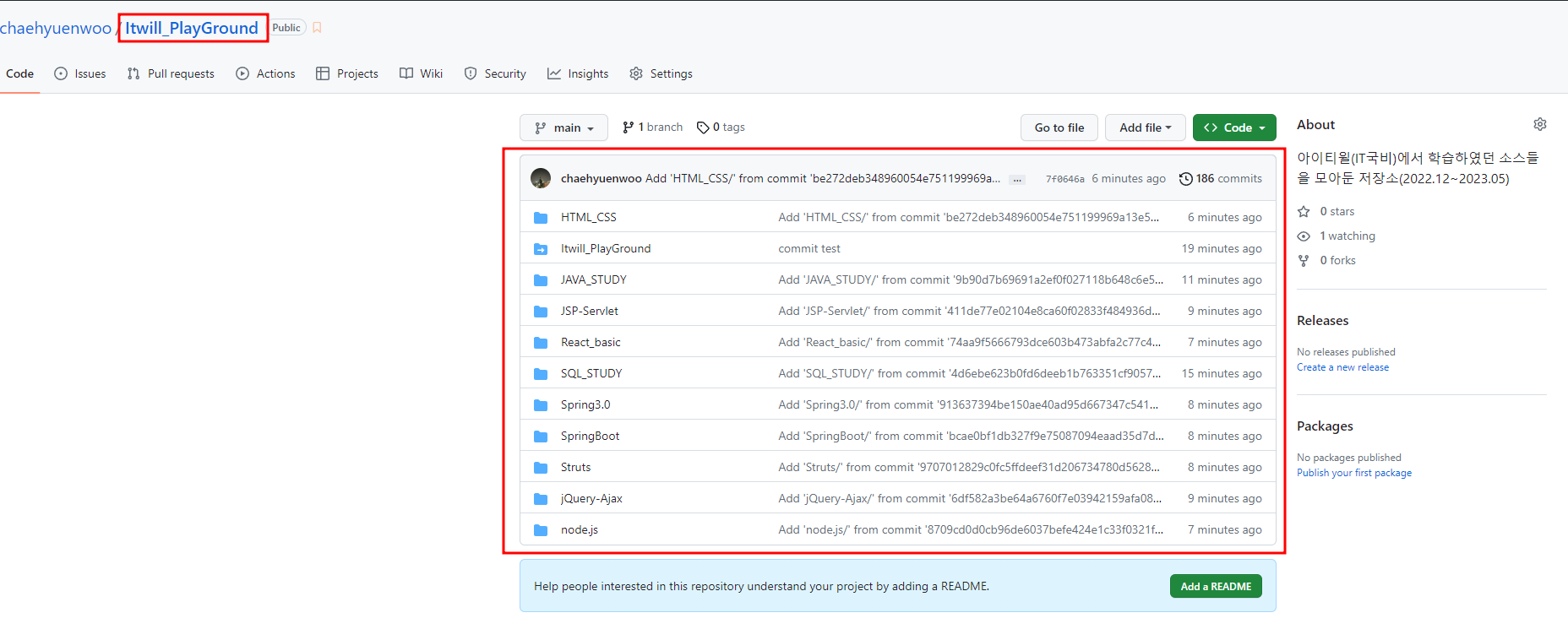This screenshot has height=640, width=1568.
Task: Click the 'commit test' commit message
Action: point(809,249)
